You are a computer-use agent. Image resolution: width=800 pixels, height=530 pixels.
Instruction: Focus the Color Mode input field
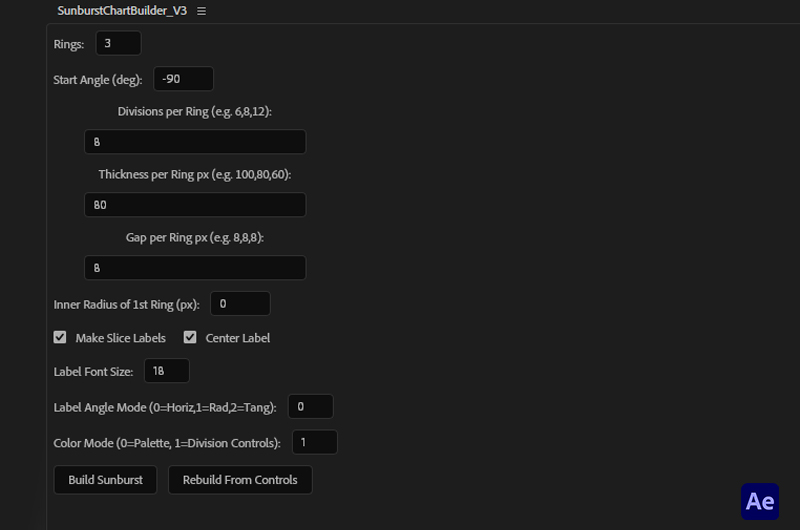point(314,442)
